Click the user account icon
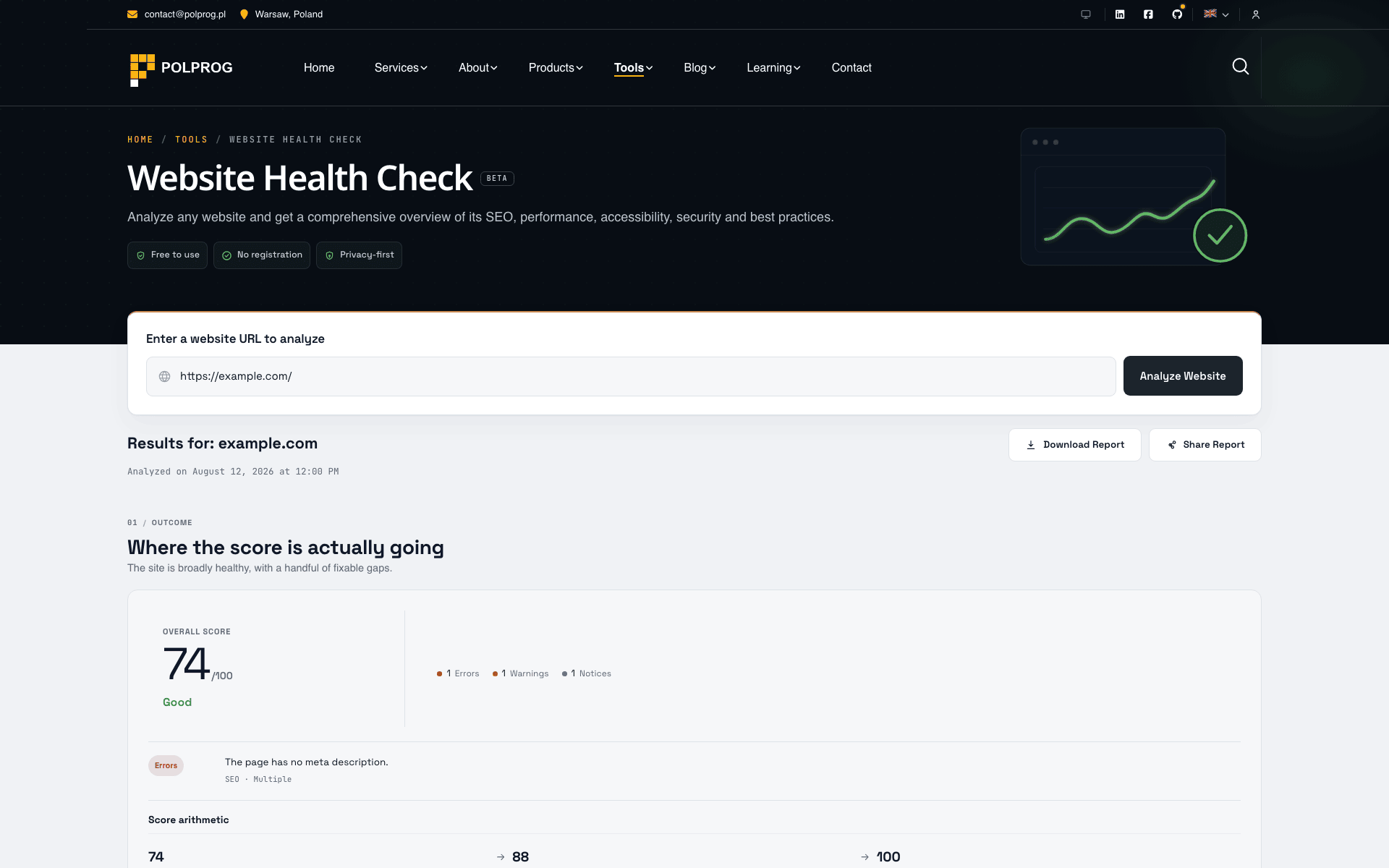Screen dimensions: 1389x868 (x=1256, y=14)
